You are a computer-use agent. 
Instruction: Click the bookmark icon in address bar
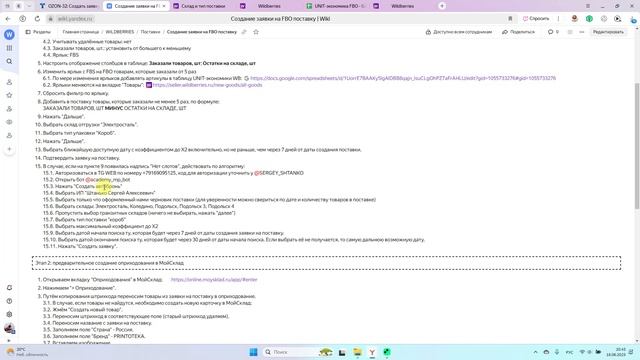(x=510, y=19)
